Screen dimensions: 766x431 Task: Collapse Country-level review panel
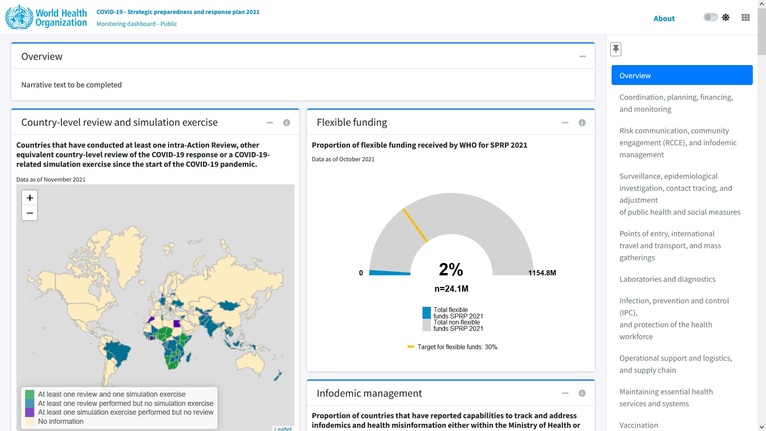click(269, 123)
